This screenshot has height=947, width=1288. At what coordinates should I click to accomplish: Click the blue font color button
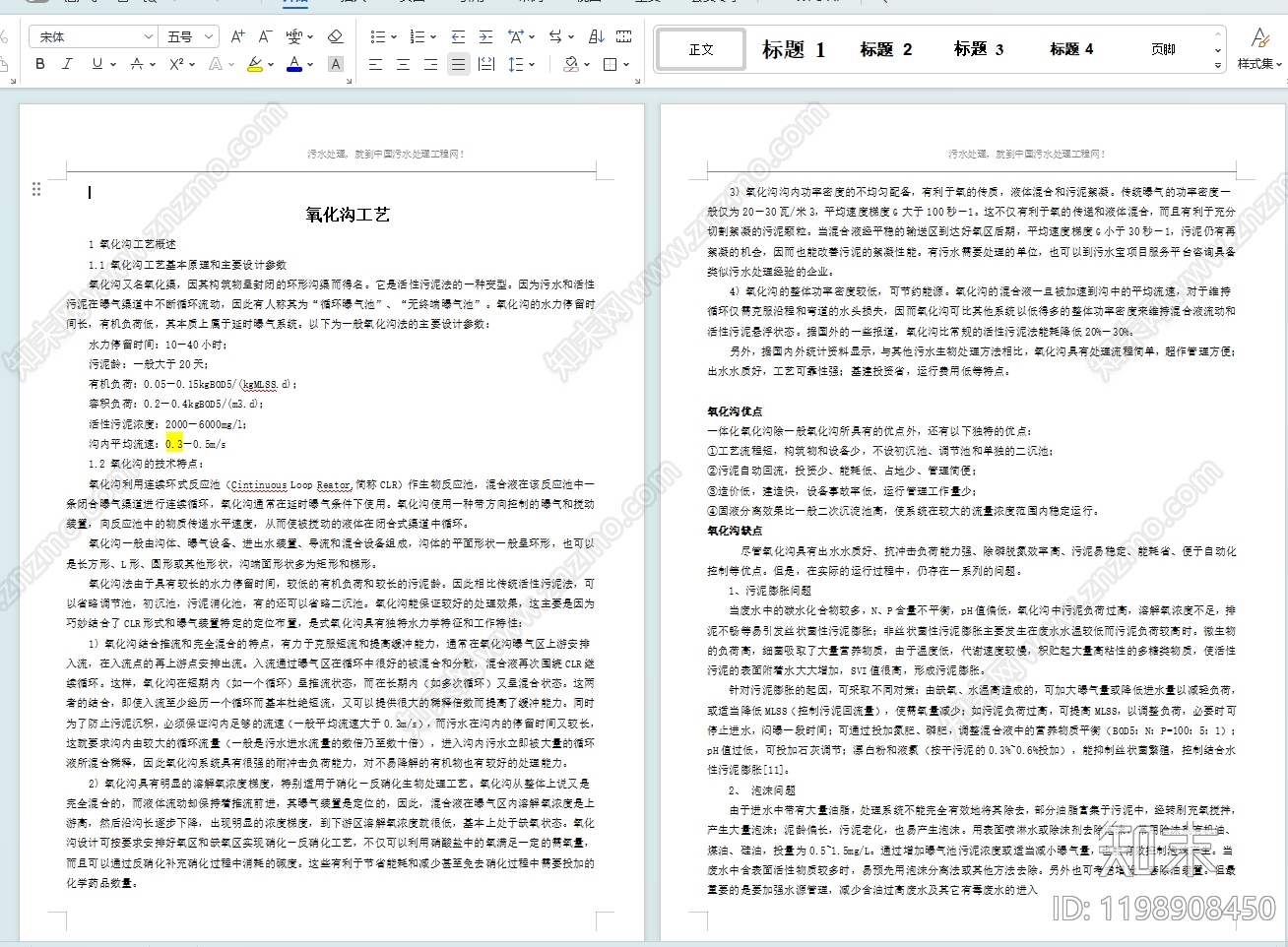[x=294, y=64]
